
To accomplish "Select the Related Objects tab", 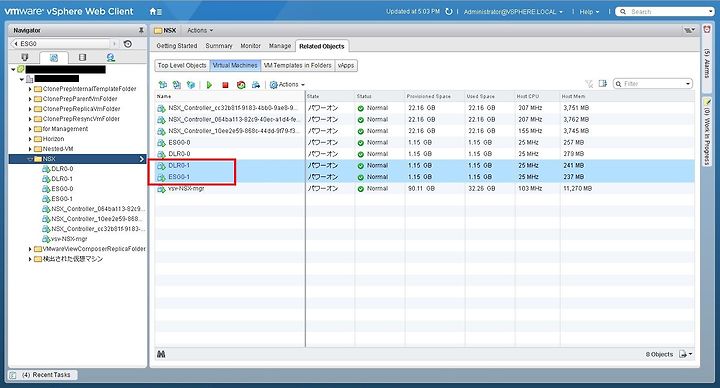I will (321, 46).
